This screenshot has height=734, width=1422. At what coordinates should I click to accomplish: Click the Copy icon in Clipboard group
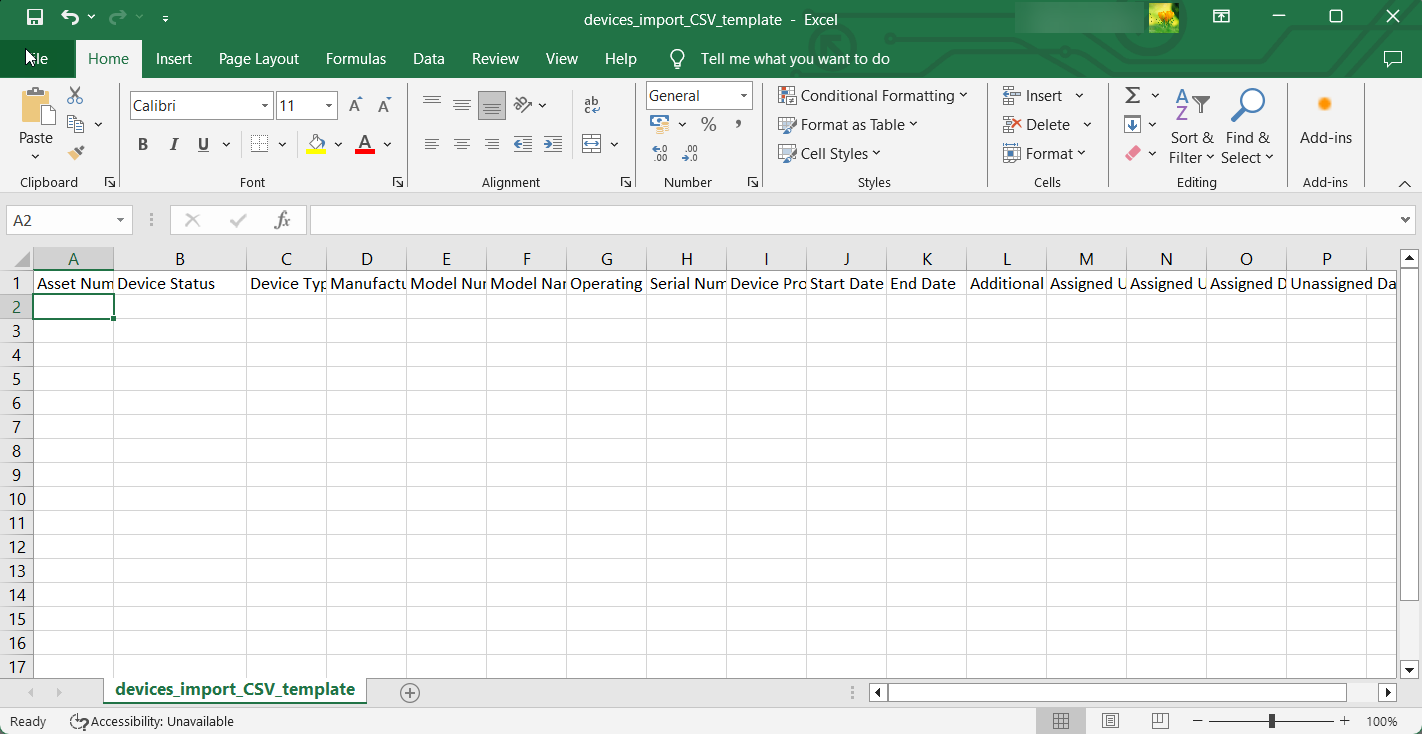point(75,124)
